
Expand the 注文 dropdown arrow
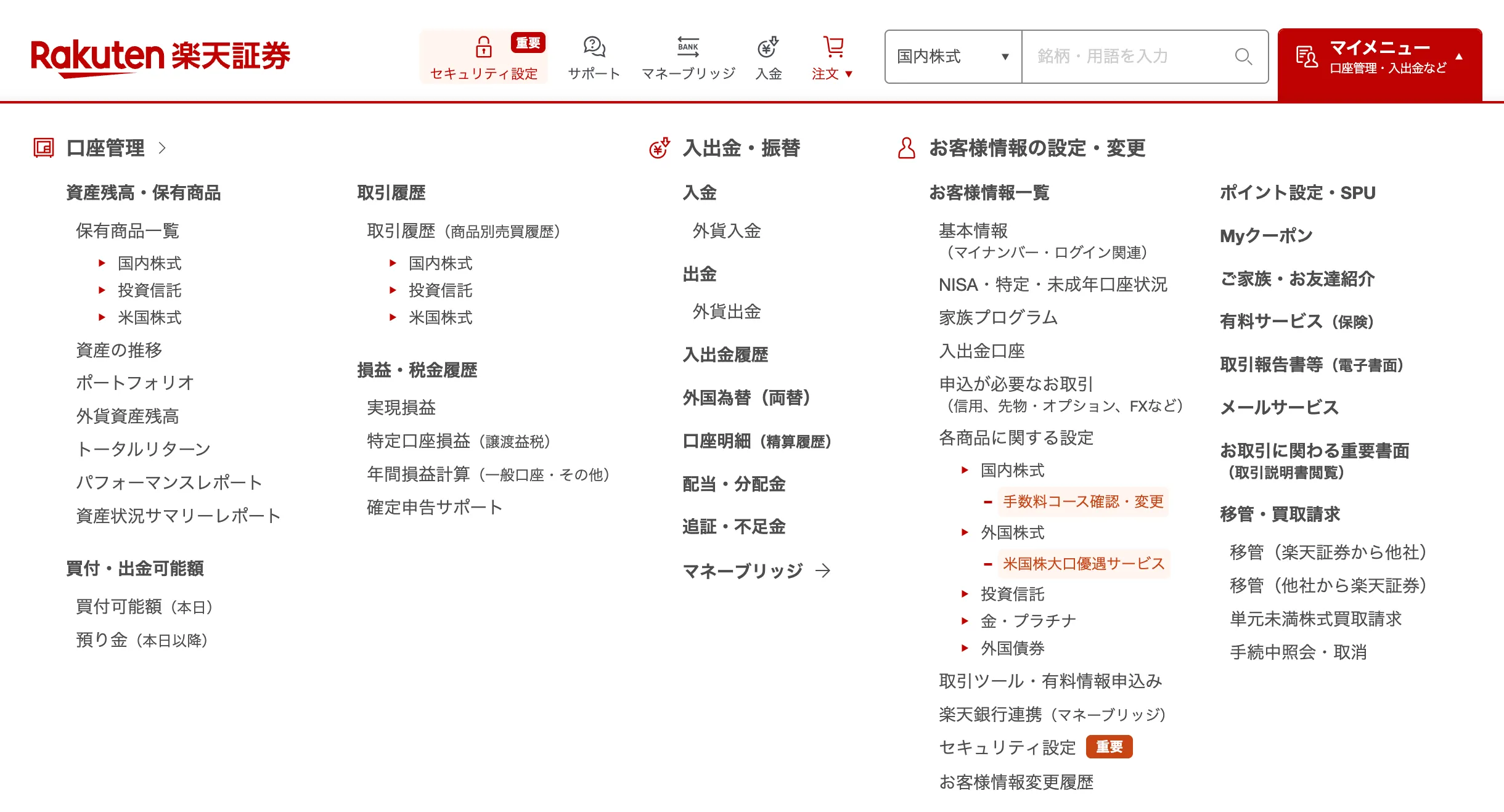850,74
